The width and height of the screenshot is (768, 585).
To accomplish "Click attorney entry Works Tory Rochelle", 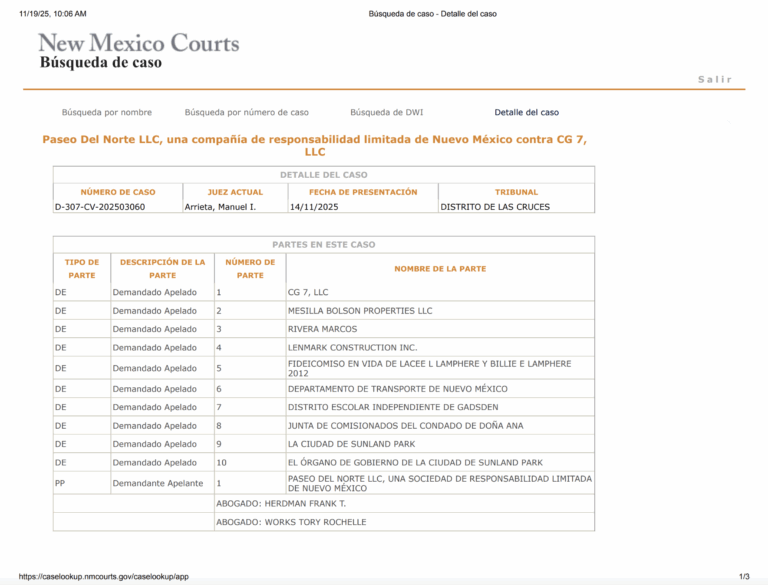I will (x=291, y=522).
